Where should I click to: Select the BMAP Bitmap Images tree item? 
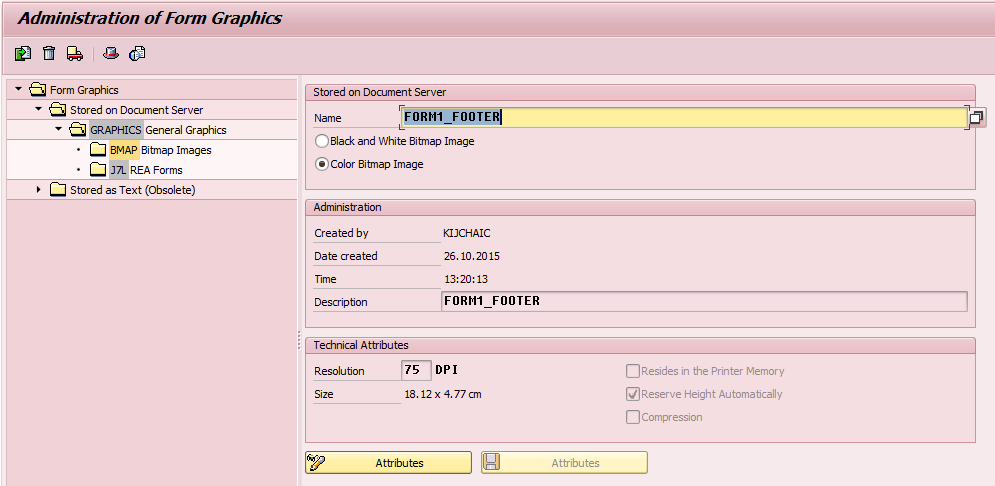click(x=161, y=150)
